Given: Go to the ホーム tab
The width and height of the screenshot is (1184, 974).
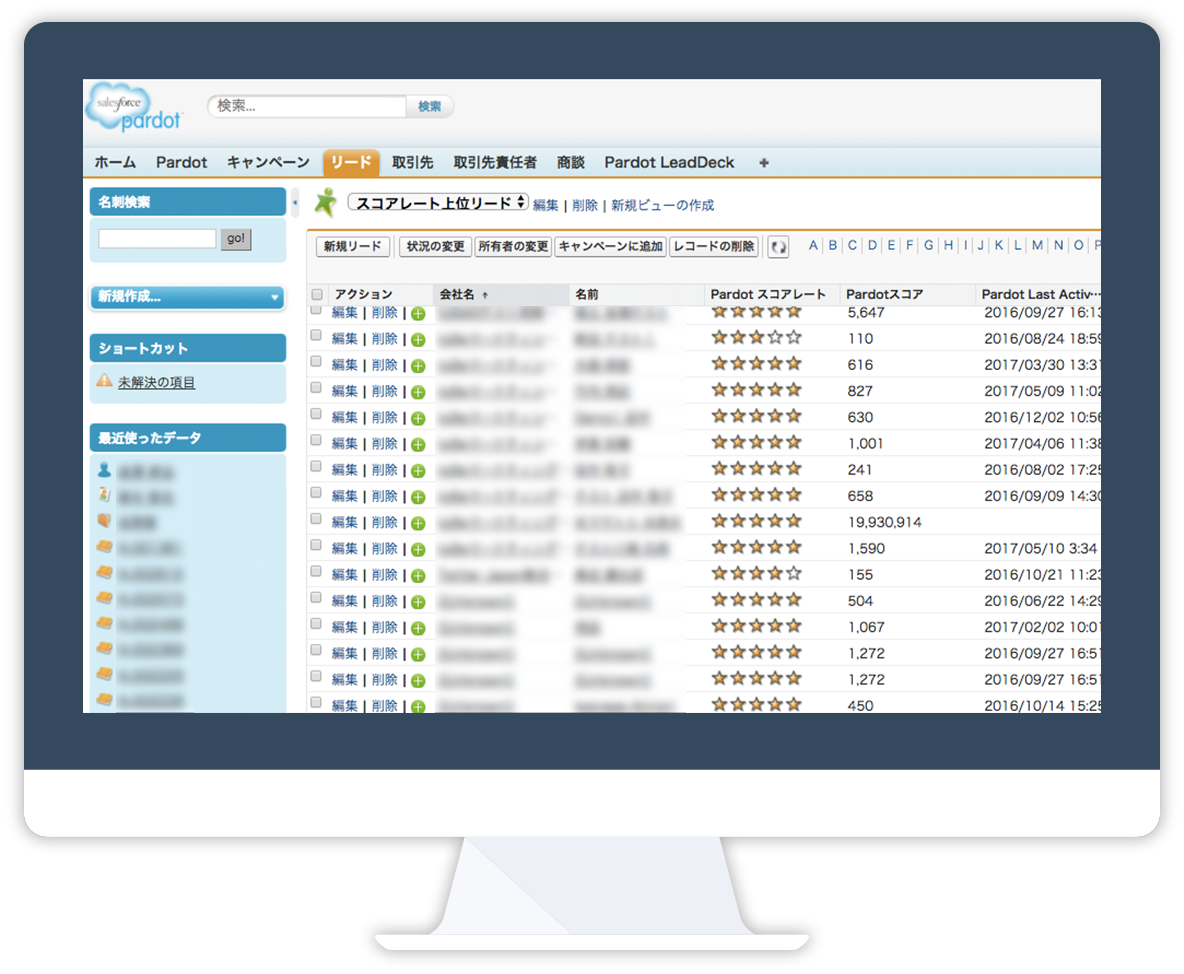Looking at the screenshot, I should 115,162.
